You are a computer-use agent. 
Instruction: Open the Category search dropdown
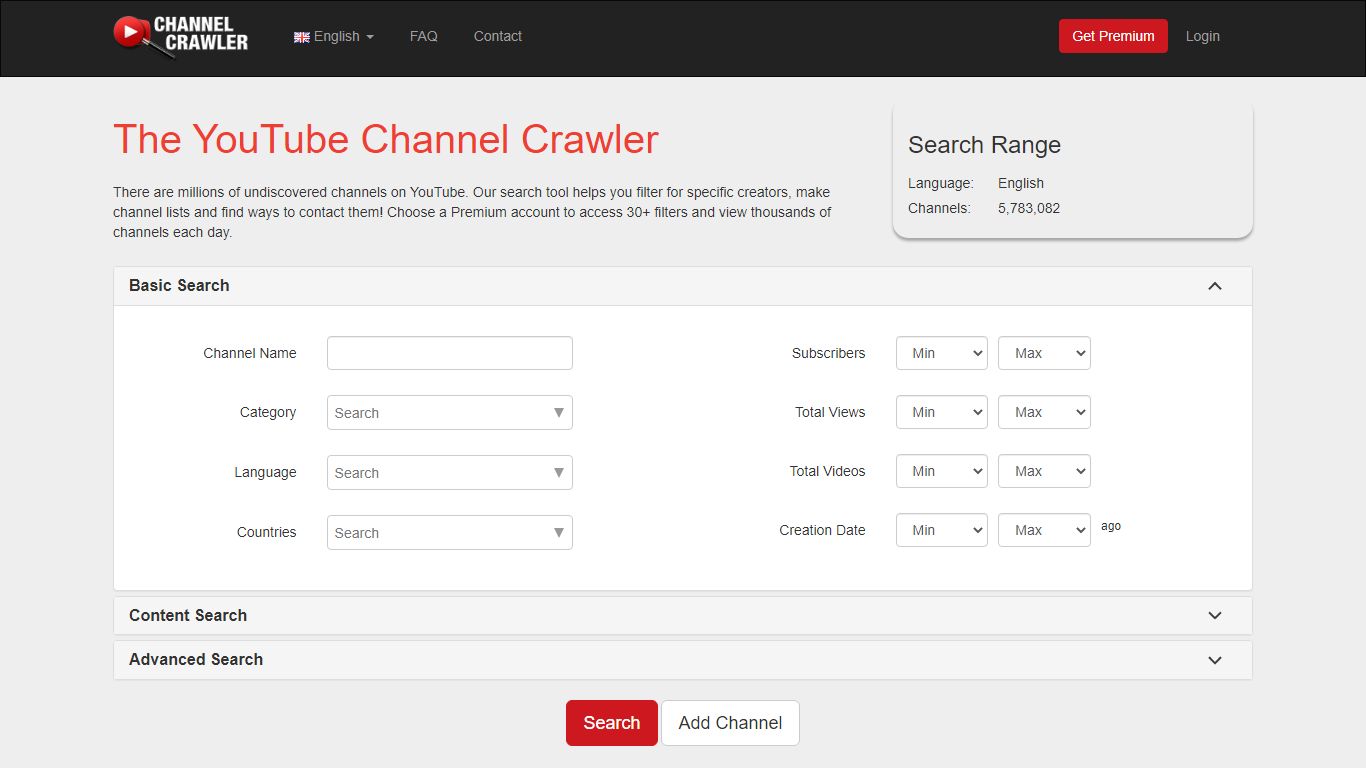pos(450,413)
